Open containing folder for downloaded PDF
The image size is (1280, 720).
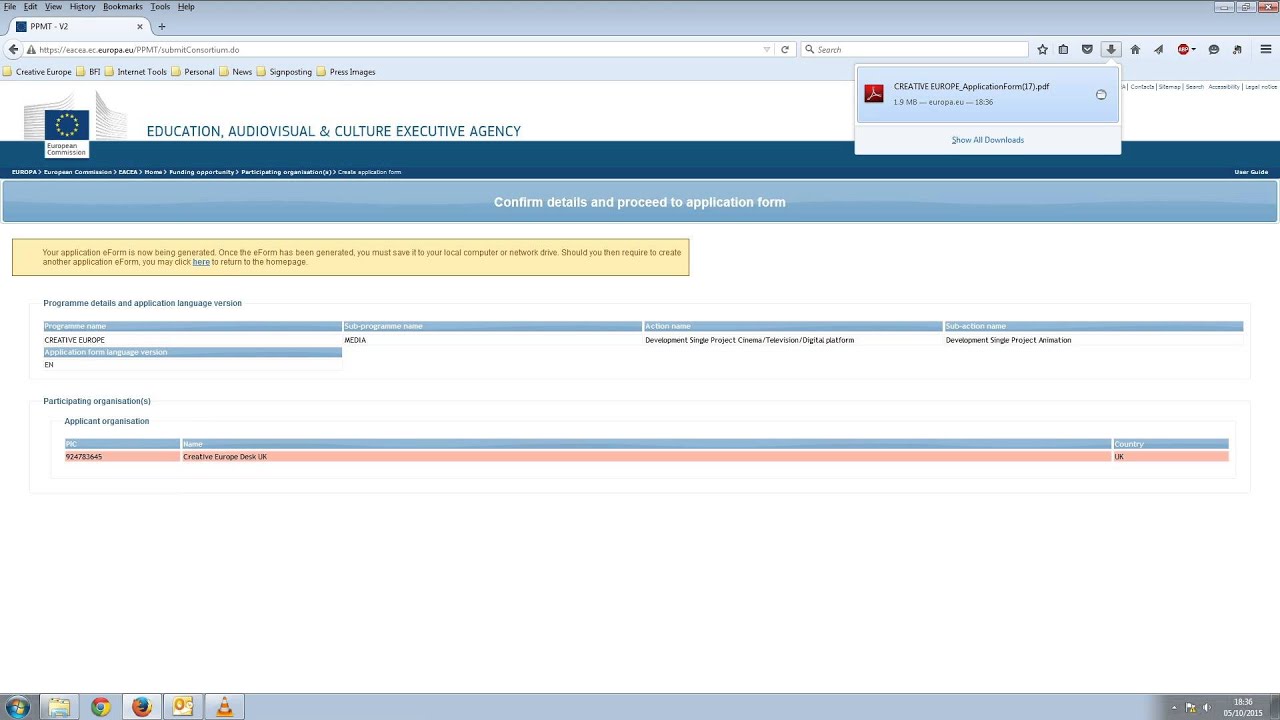point(1101,95)
